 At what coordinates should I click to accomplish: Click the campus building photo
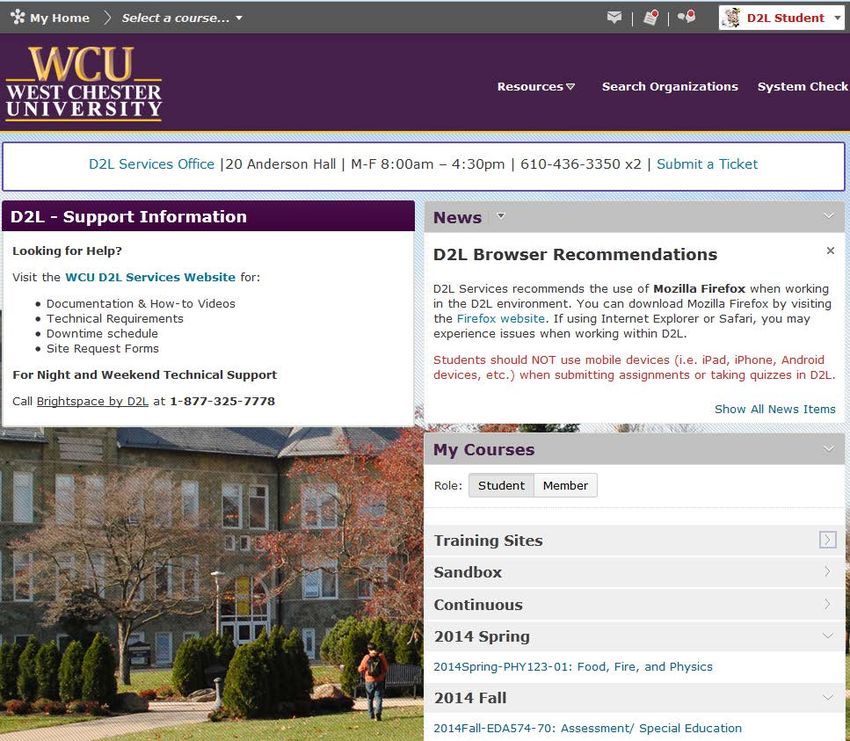coord(211,584)
